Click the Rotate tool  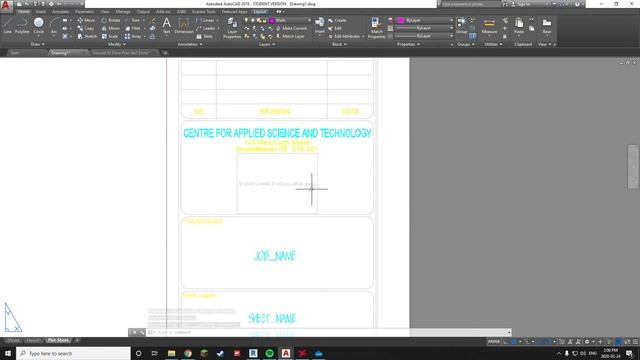tap(111, 20)
